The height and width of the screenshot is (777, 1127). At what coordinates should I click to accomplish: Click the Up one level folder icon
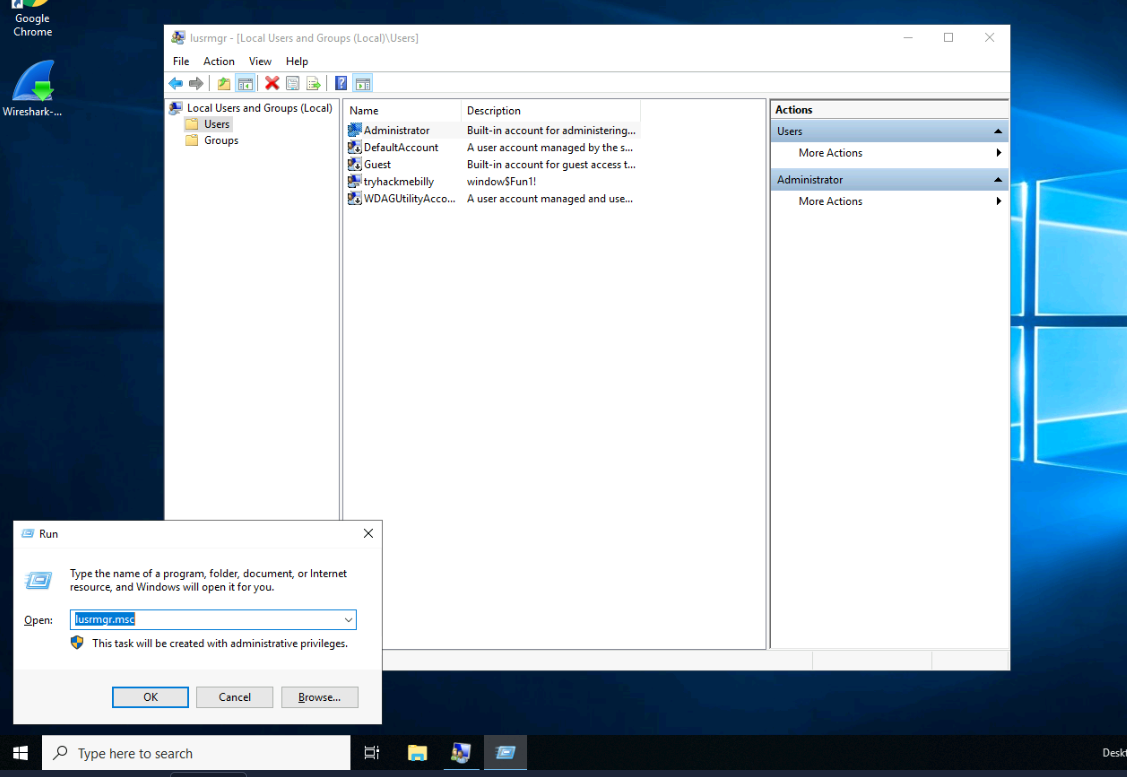click(x=224, y=84)
